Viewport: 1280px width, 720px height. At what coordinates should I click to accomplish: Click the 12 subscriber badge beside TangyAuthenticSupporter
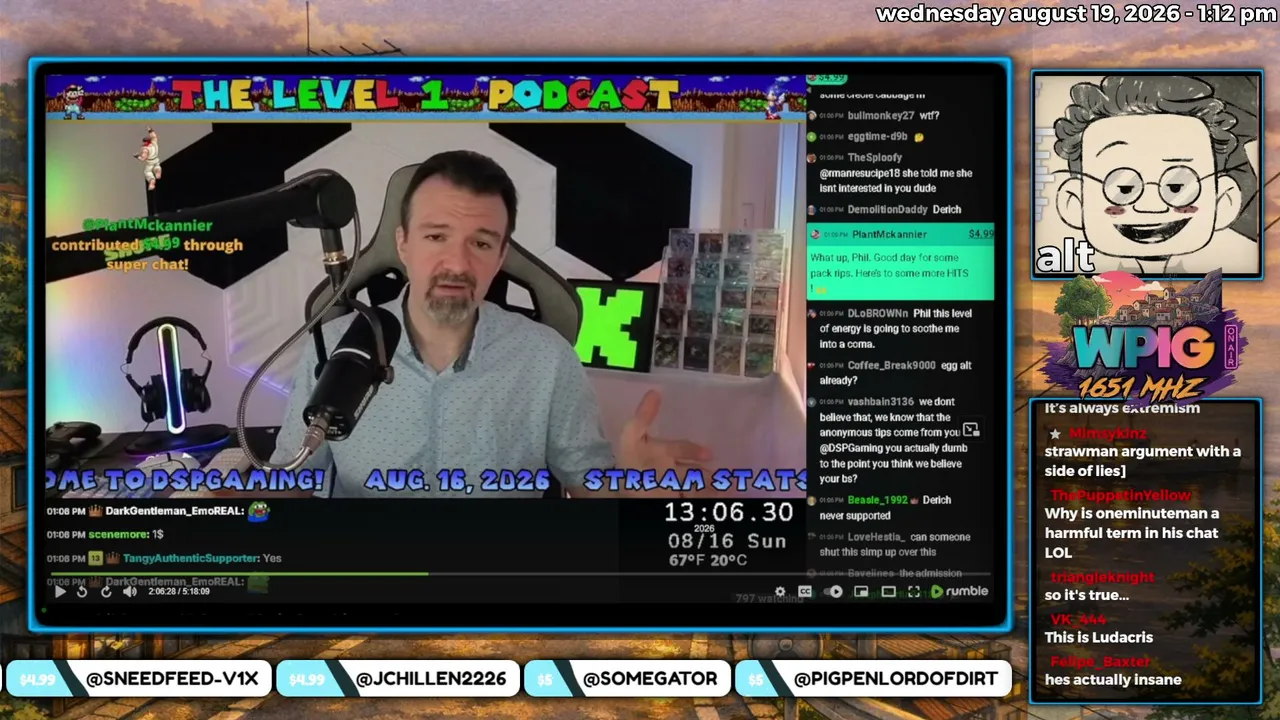[95, 559]
